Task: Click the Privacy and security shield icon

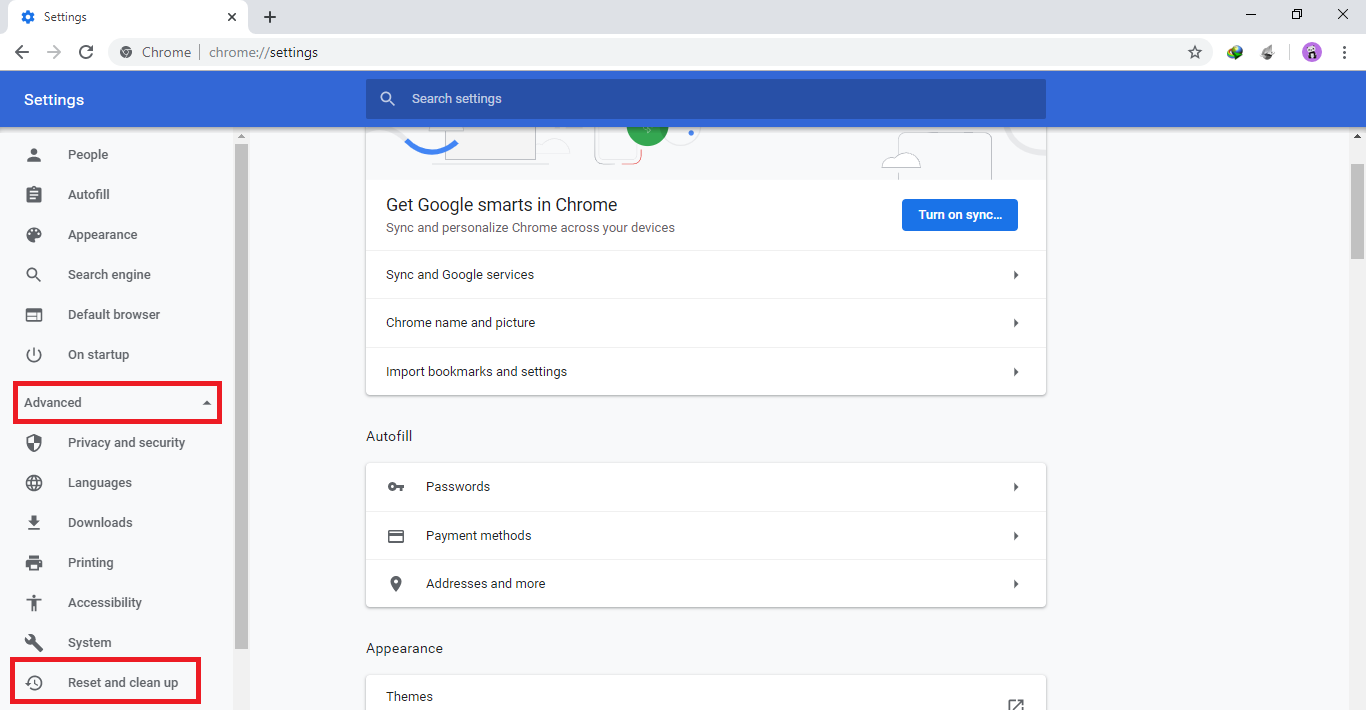Action: [x=34, y=443]
